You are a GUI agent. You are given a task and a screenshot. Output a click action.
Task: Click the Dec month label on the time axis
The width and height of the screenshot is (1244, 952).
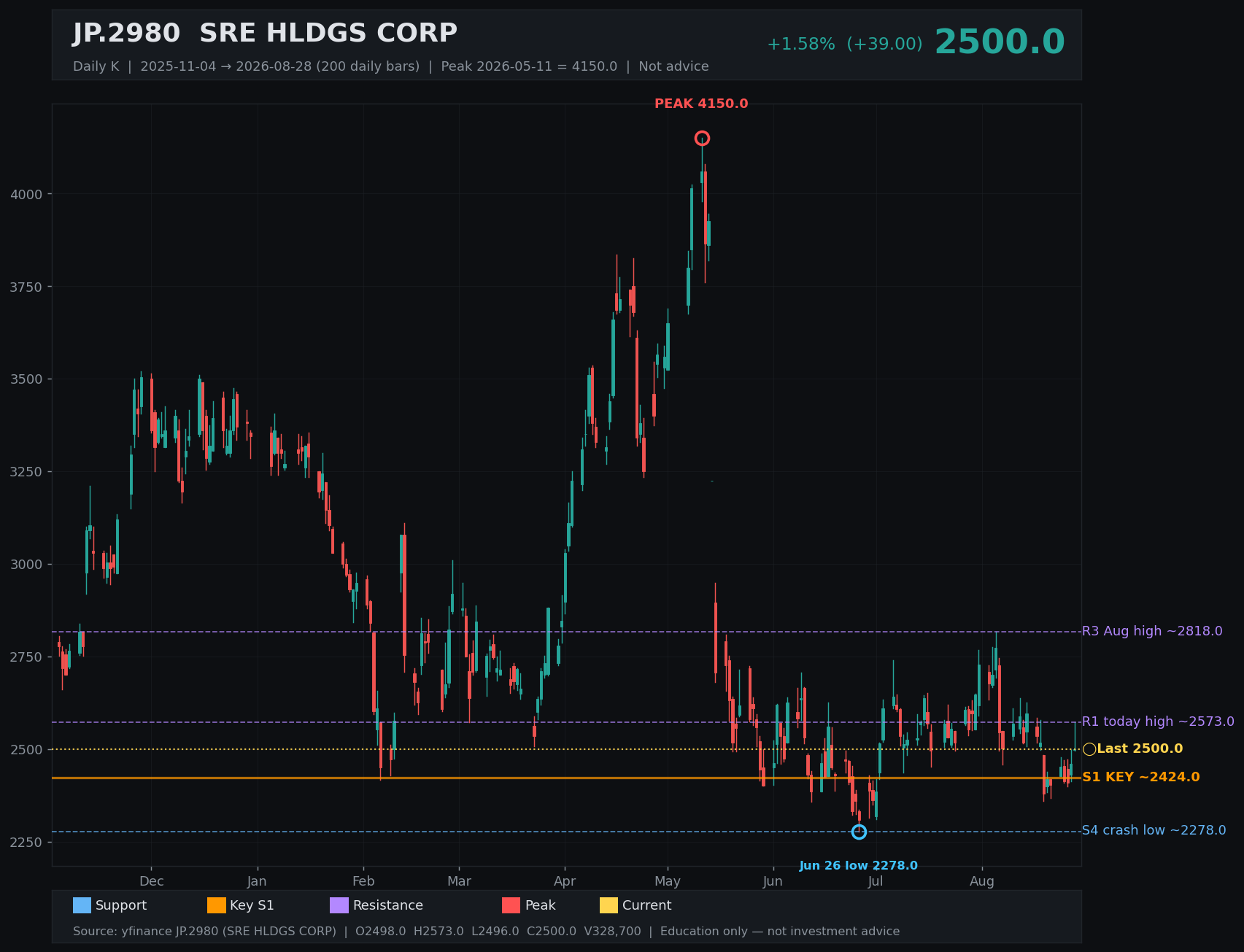tap(152, 881)
